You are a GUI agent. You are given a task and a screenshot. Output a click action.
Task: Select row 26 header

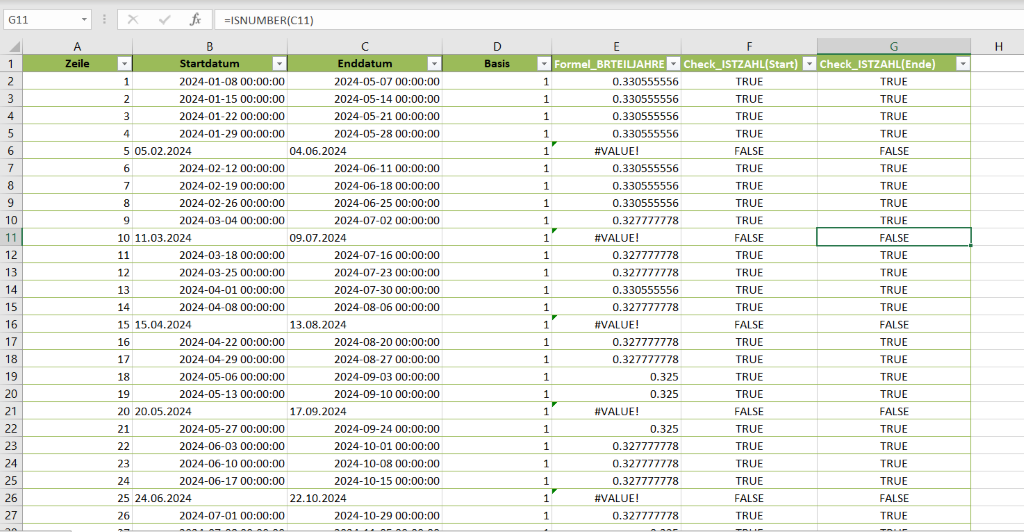point(11,498)
